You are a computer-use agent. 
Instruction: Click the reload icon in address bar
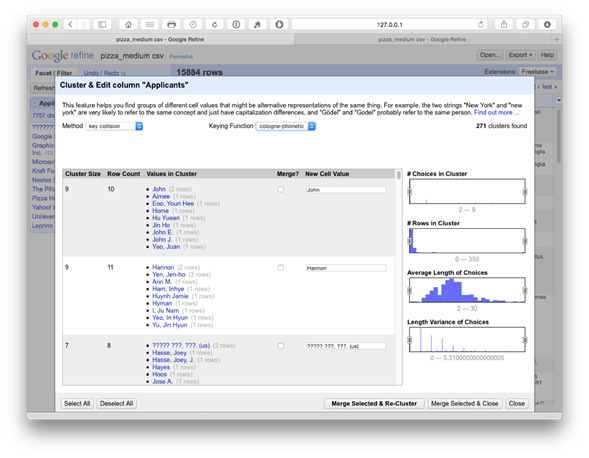point(481,25)
